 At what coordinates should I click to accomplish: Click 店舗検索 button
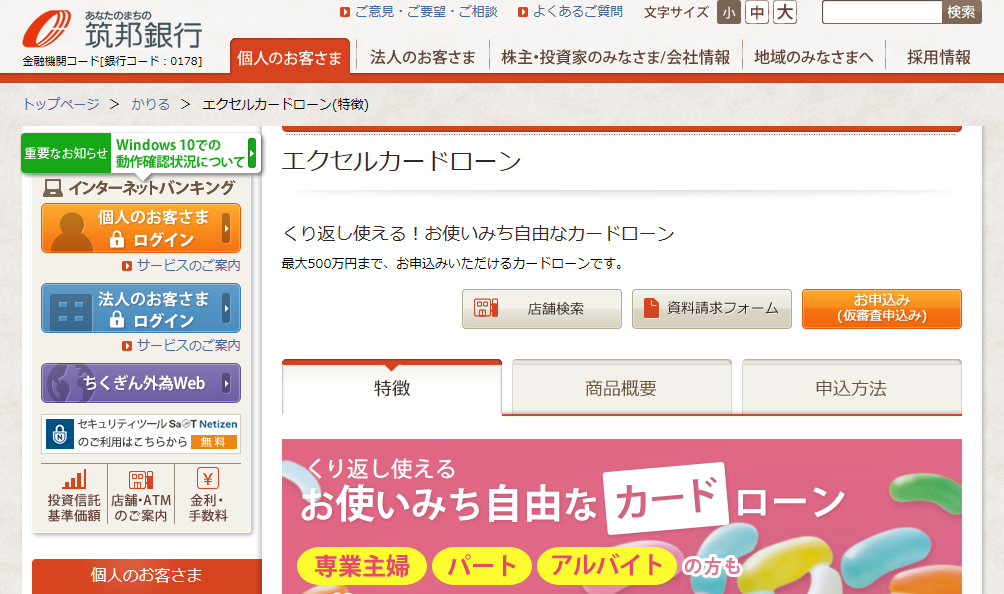(542, 309)
